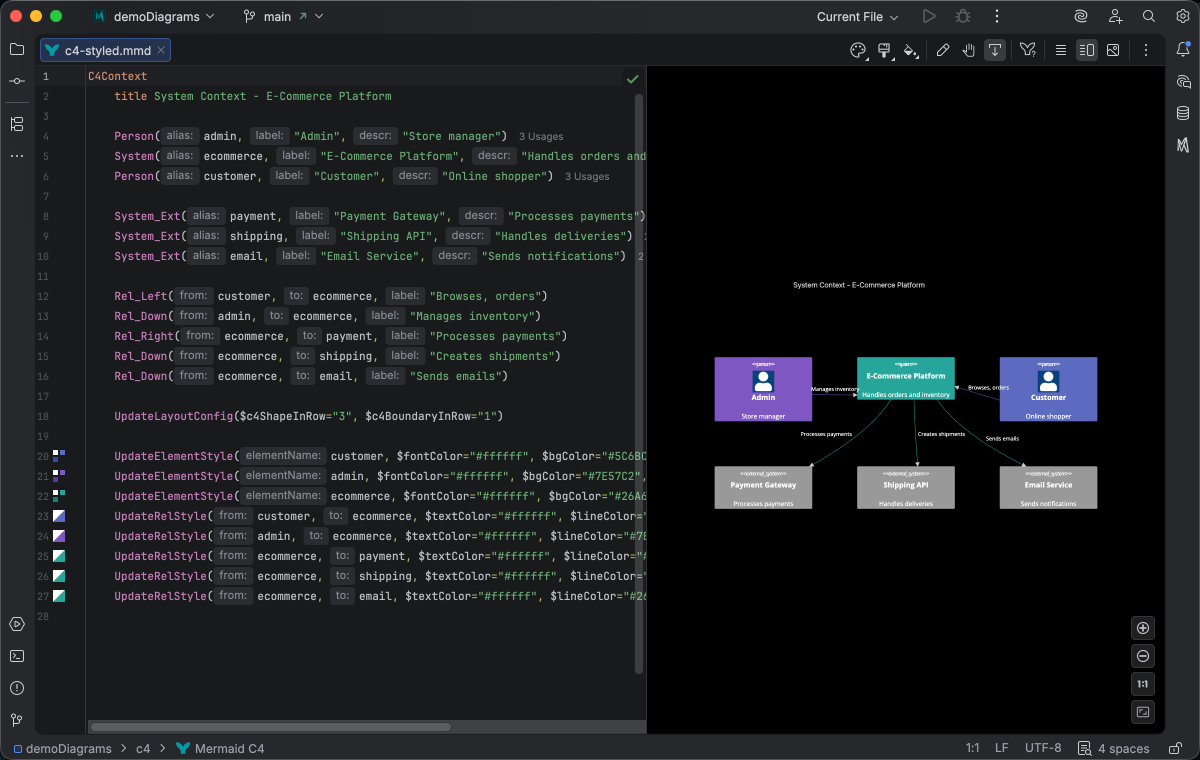This screenshot has width=1200, height=760.
Task: Open the Structure tool window icon
Action: tap(17, 124)
